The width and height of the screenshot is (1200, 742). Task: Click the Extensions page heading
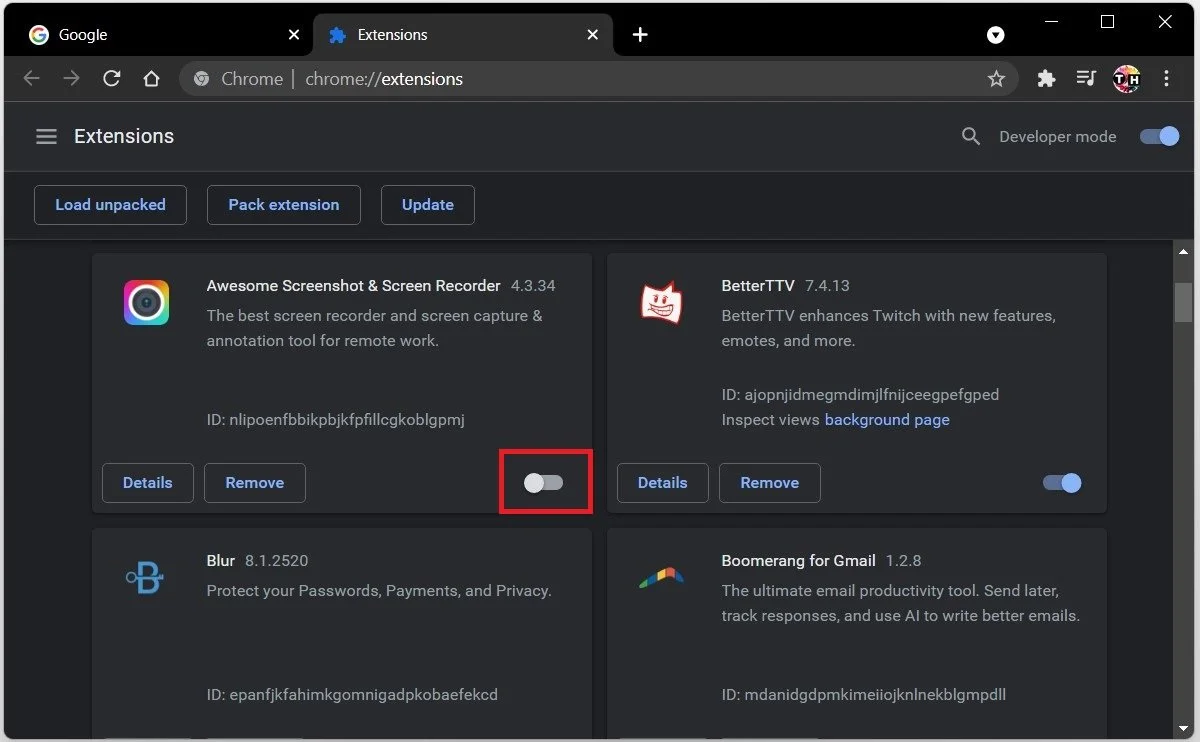(124, 137)
